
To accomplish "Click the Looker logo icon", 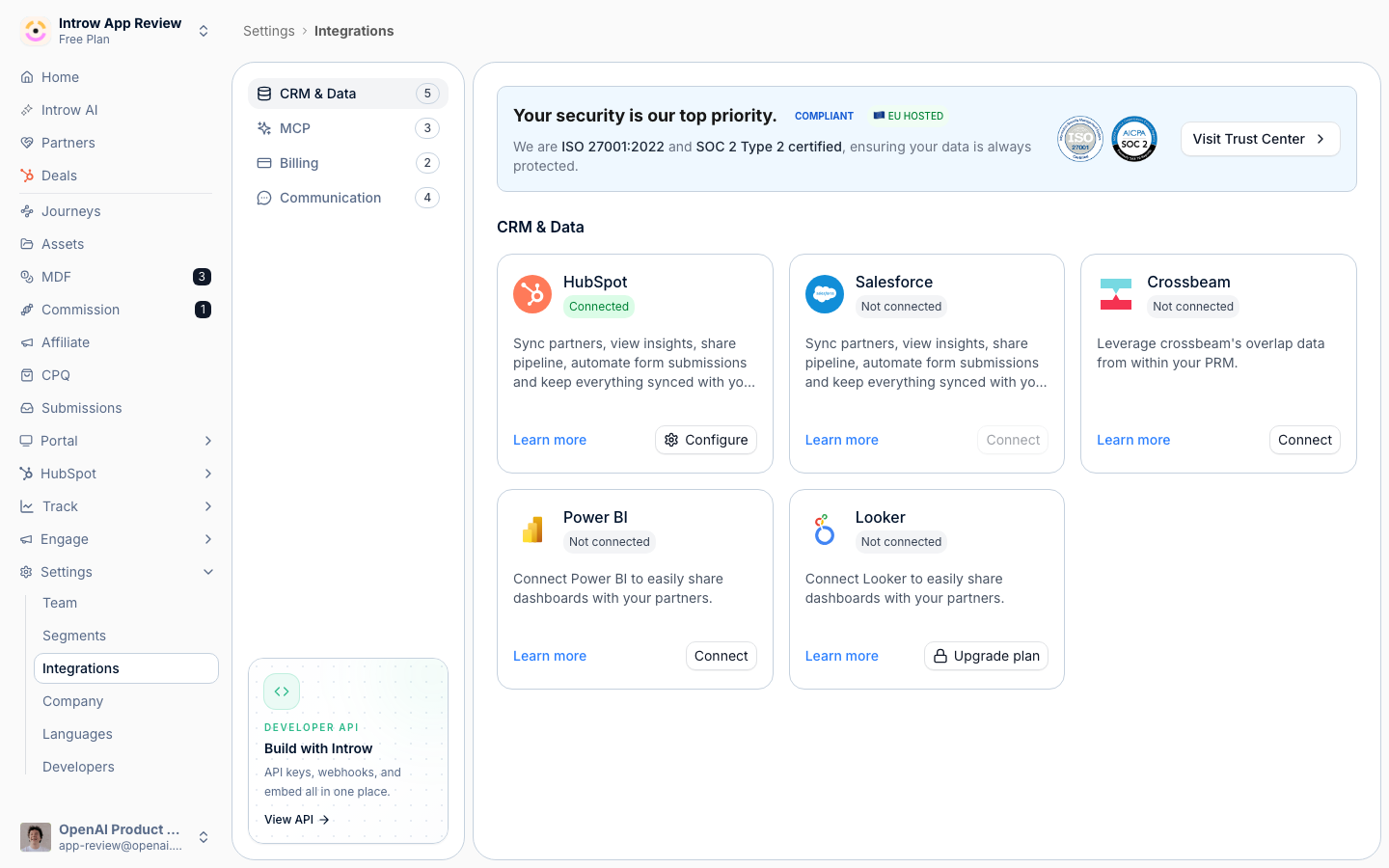I will pyautogui.click(x=825, y=529).
